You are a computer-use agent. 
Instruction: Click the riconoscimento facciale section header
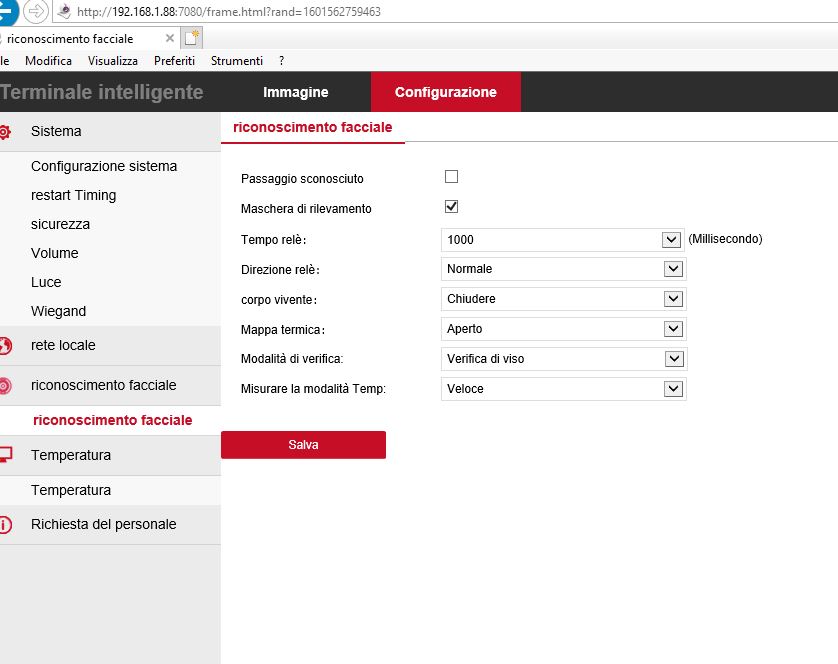tap(110, 385)
